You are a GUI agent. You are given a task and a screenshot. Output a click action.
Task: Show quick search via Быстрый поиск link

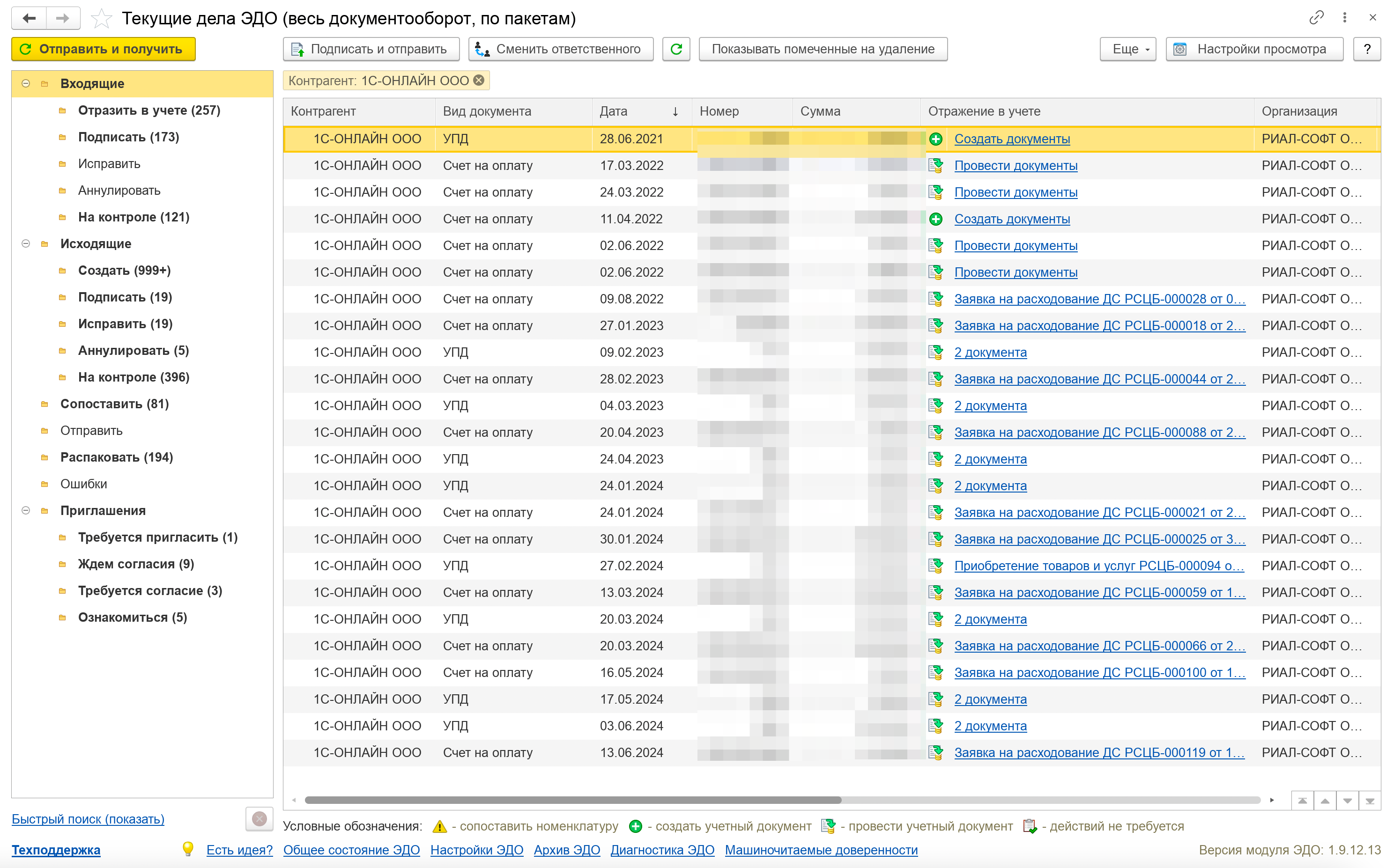pyautogui.click(x=88, y=819)
